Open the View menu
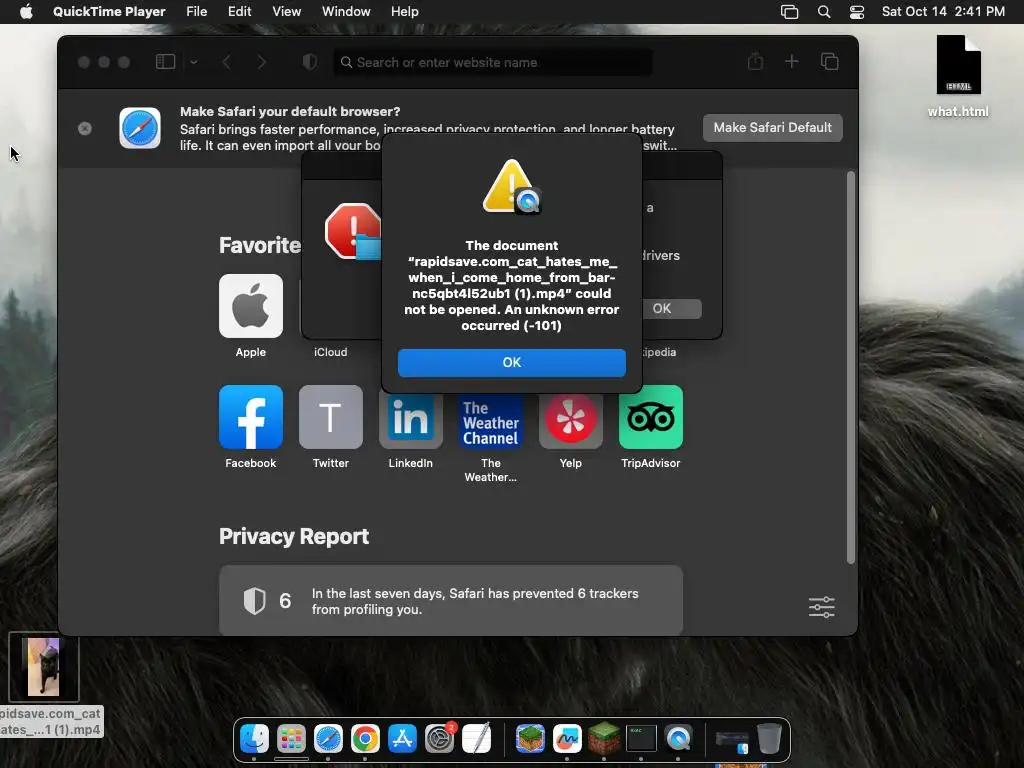1024x768 pixels. pyautogui.click(x=286, y=12)
